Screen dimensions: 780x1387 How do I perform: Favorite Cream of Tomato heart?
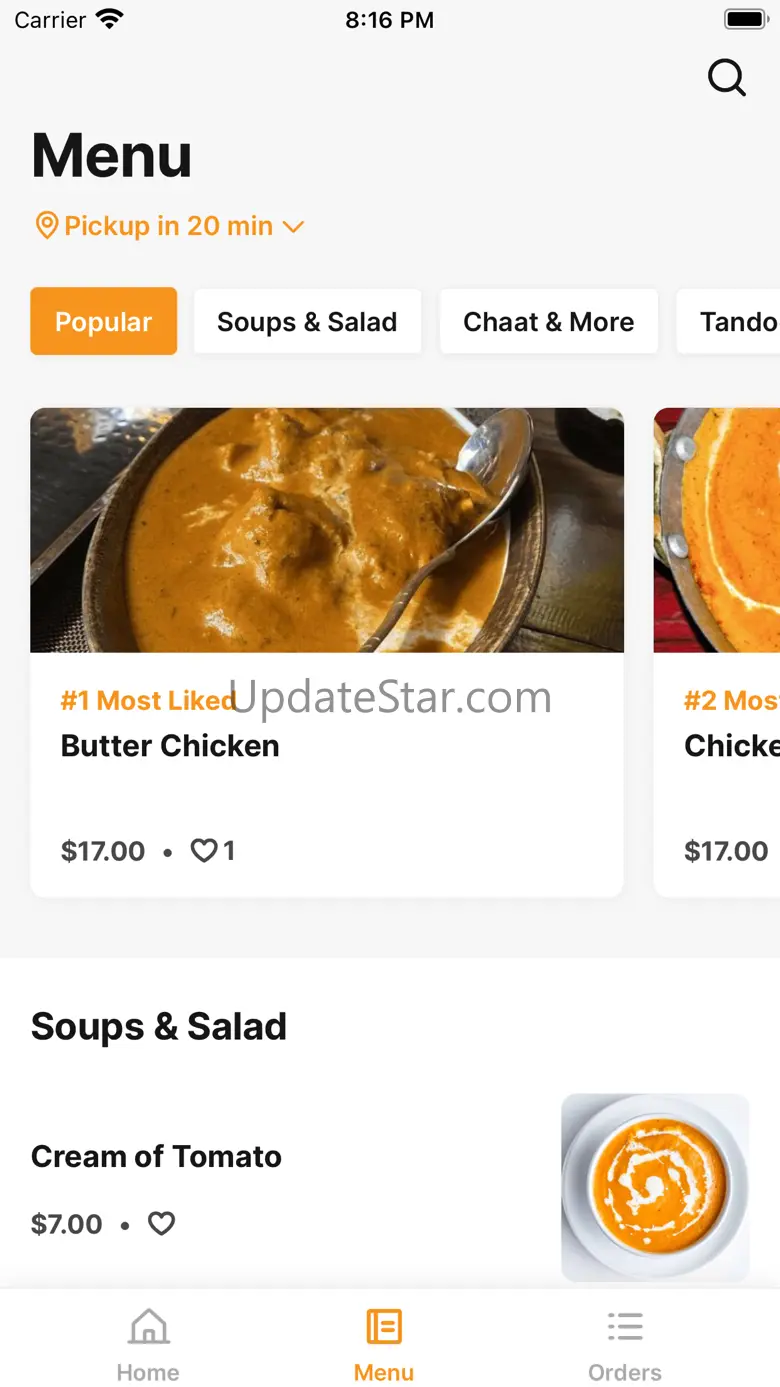point(161,1223)
